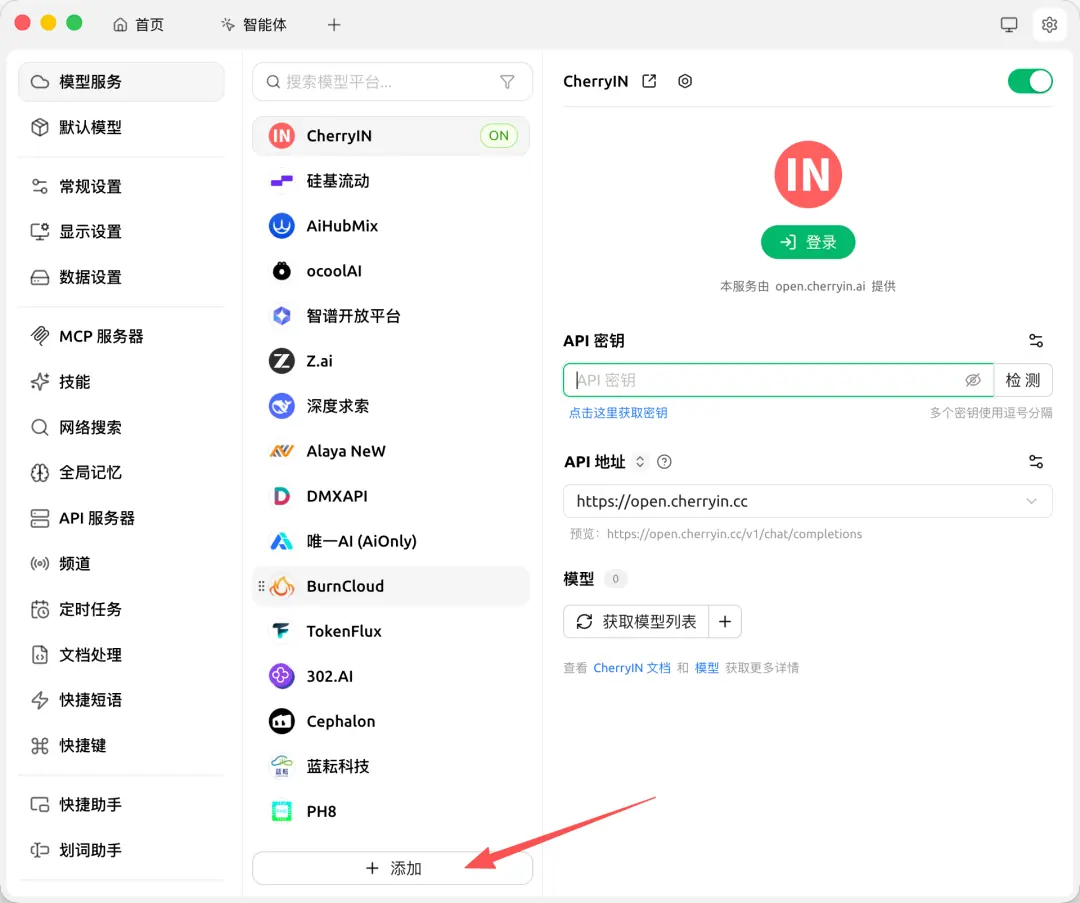This screenshot has width=1080, height=903.
Task: Open CherryIN provider hexagon settings icon
Action: pos(685,81)
